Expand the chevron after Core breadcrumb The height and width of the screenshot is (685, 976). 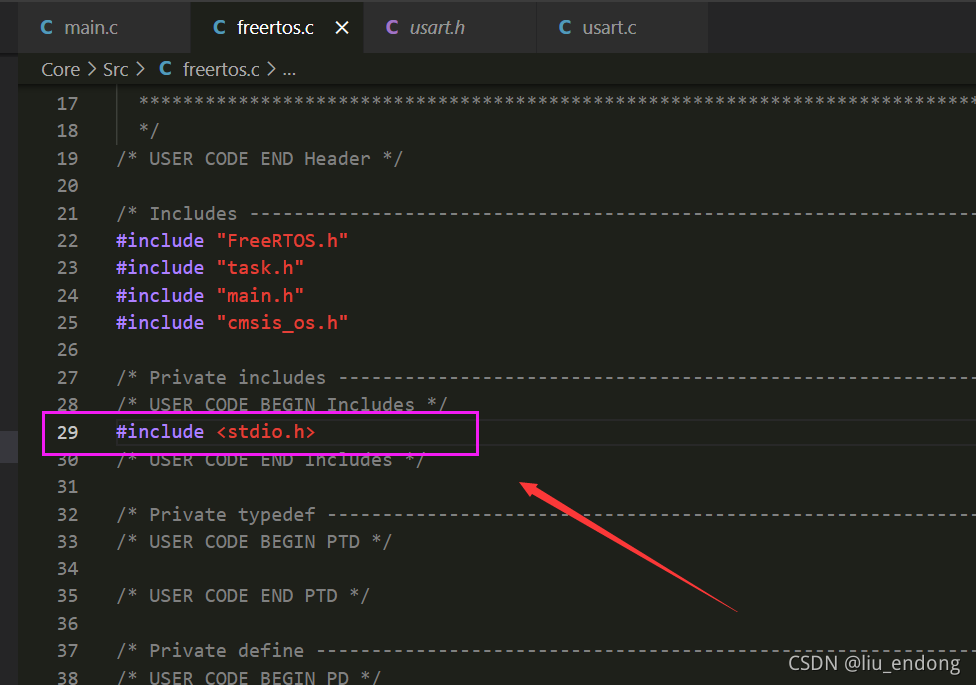[x=92, y=69]
